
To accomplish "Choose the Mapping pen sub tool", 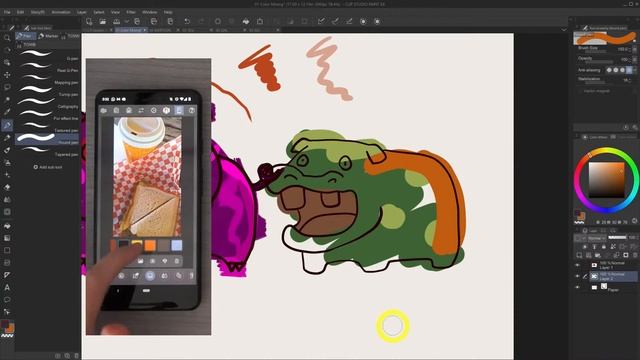I will point(47,80).
